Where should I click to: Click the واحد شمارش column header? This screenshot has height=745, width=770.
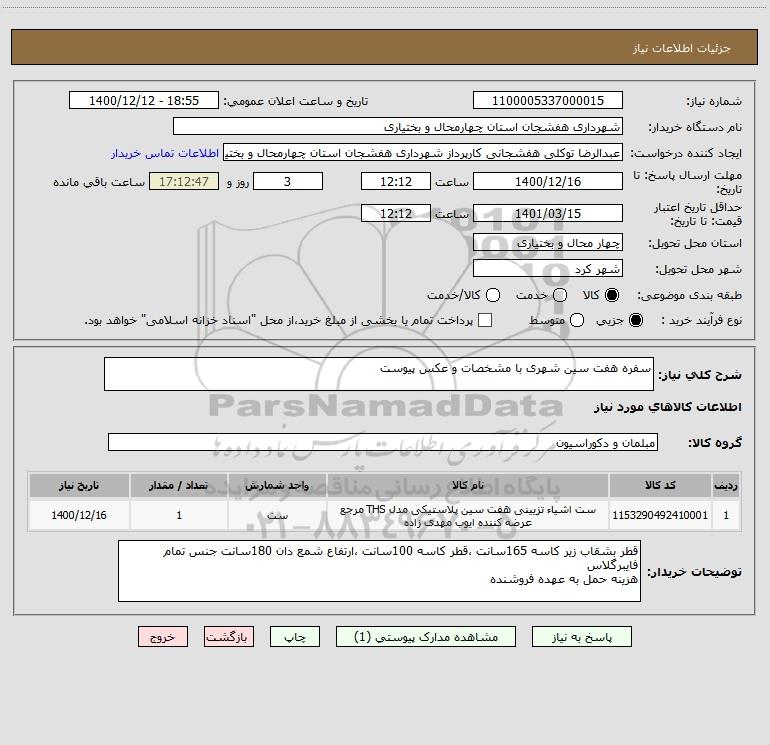[x=277, y=485]
